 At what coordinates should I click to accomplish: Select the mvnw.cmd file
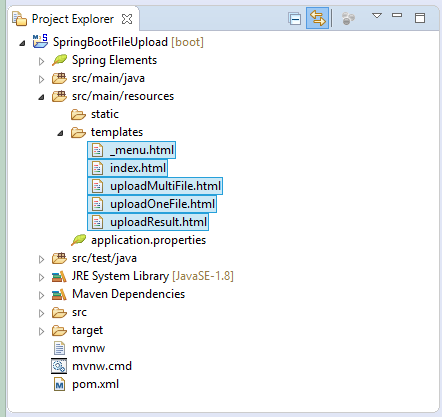92,366
